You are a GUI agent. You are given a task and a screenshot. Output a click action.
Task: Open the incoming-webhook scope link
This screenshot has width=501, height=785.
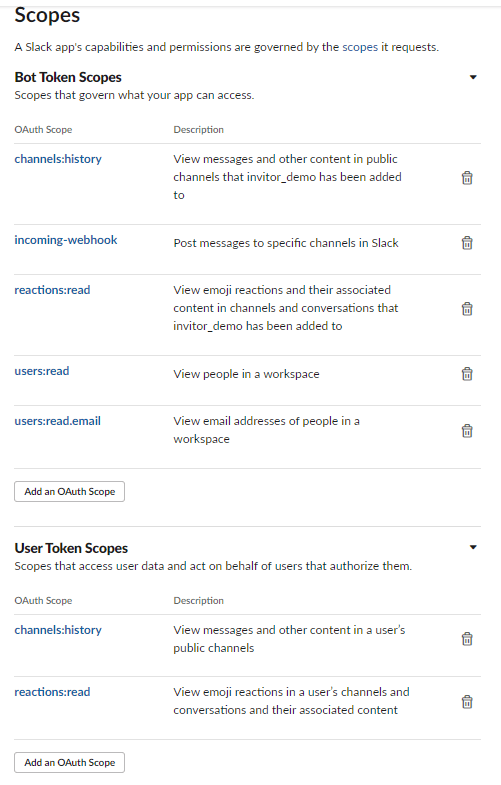[66, 240]
